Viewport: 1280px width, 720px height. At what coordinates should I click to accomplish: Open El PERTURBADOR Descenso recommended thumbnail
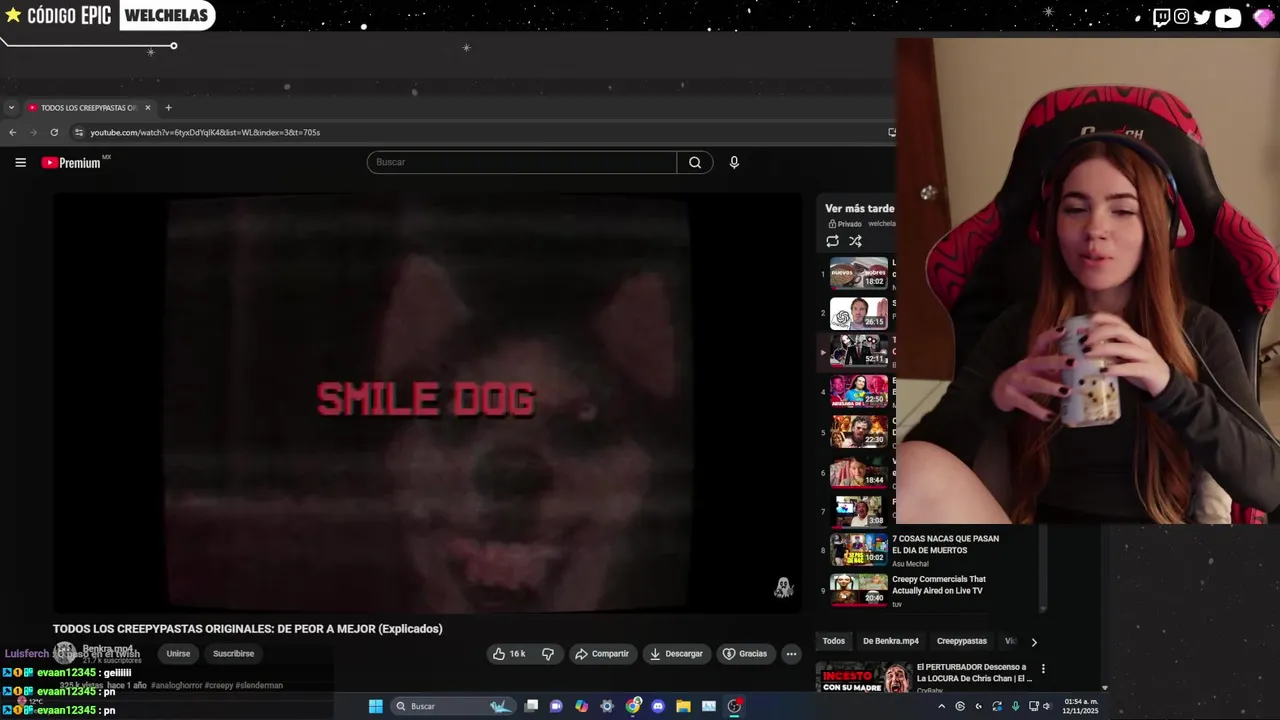pos(864,678)
